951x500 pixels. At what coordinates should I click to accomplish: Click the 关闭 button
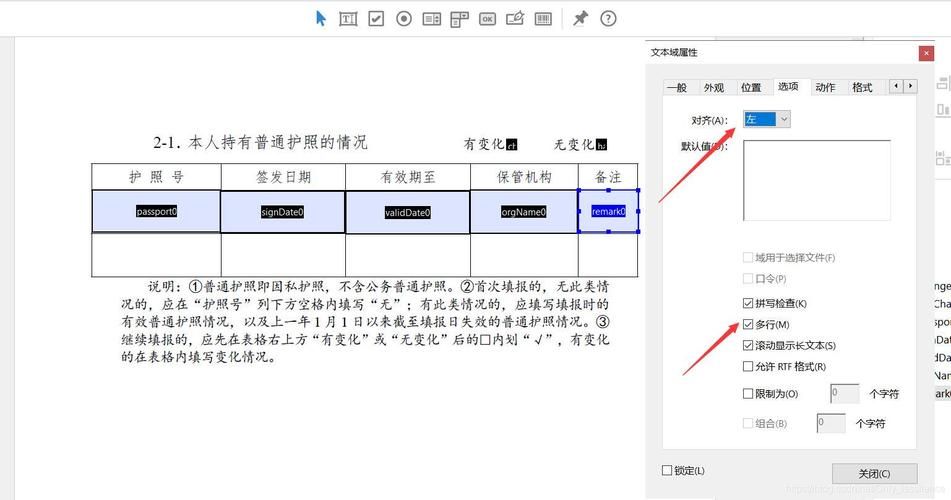(x=875, y=473)
